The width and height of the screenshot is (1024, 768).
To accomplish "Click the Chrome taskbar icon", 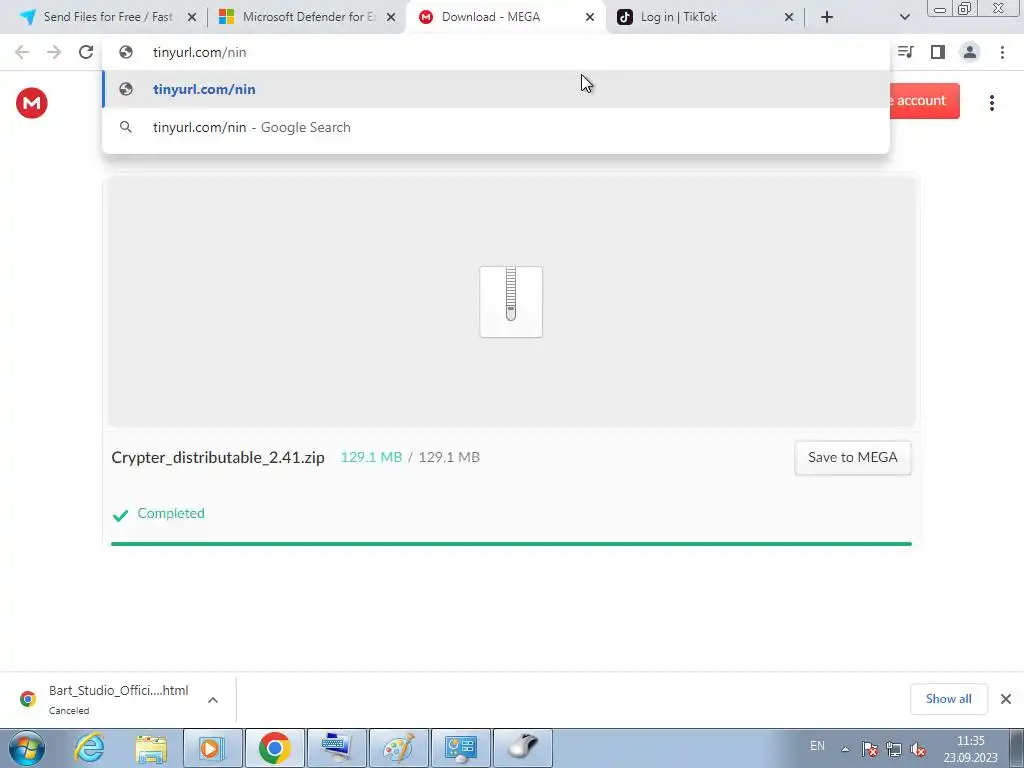I will [x=274, y=748].
